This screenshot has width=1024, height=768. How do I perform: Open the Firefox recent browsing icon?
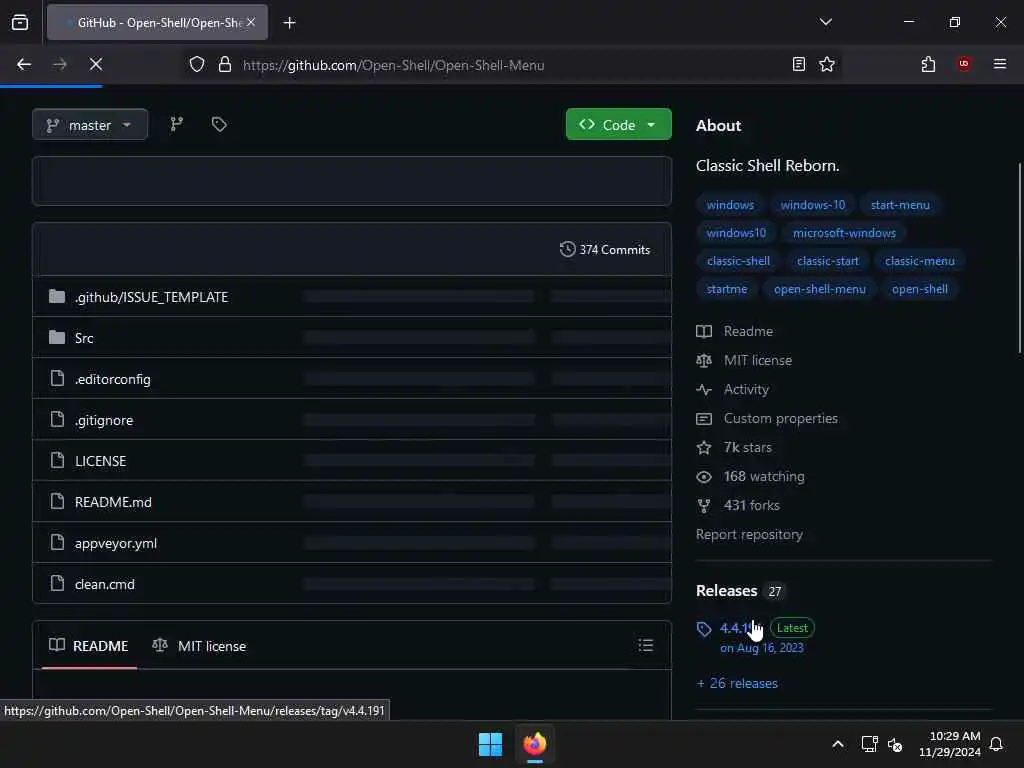[20, 22]
